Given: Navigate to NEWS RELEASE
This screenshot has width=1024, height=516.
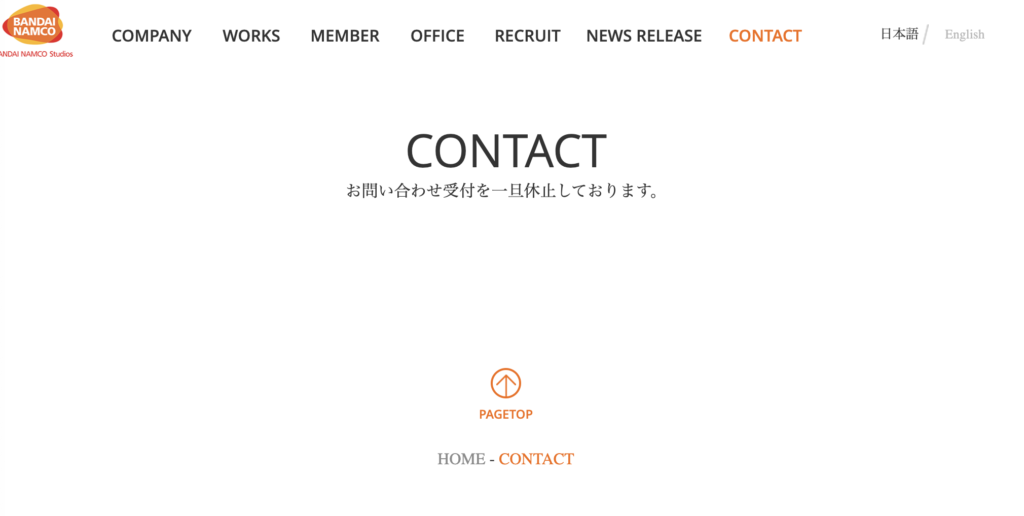Looking at the screenshot, I should click(644, 36).
